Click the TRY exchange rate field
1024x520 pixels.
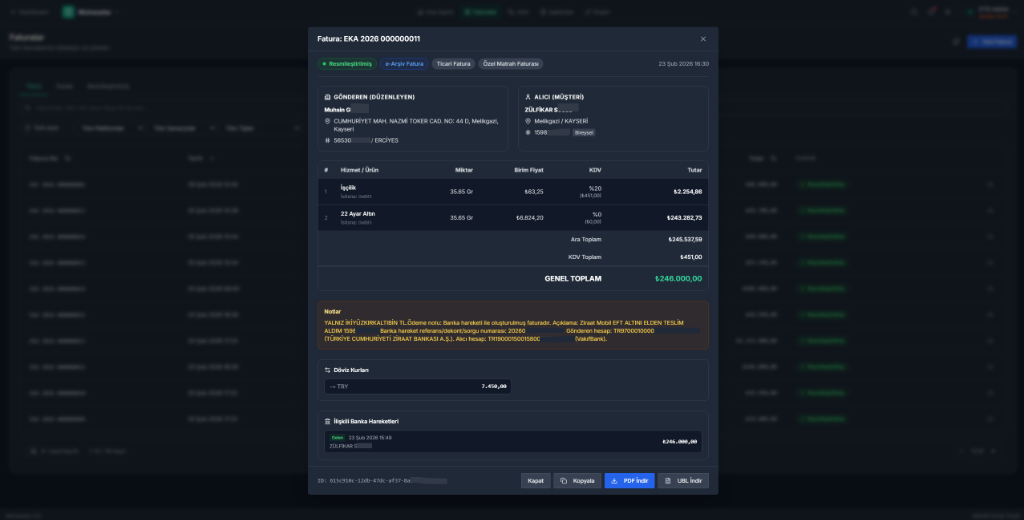click(x=417, y=386)
